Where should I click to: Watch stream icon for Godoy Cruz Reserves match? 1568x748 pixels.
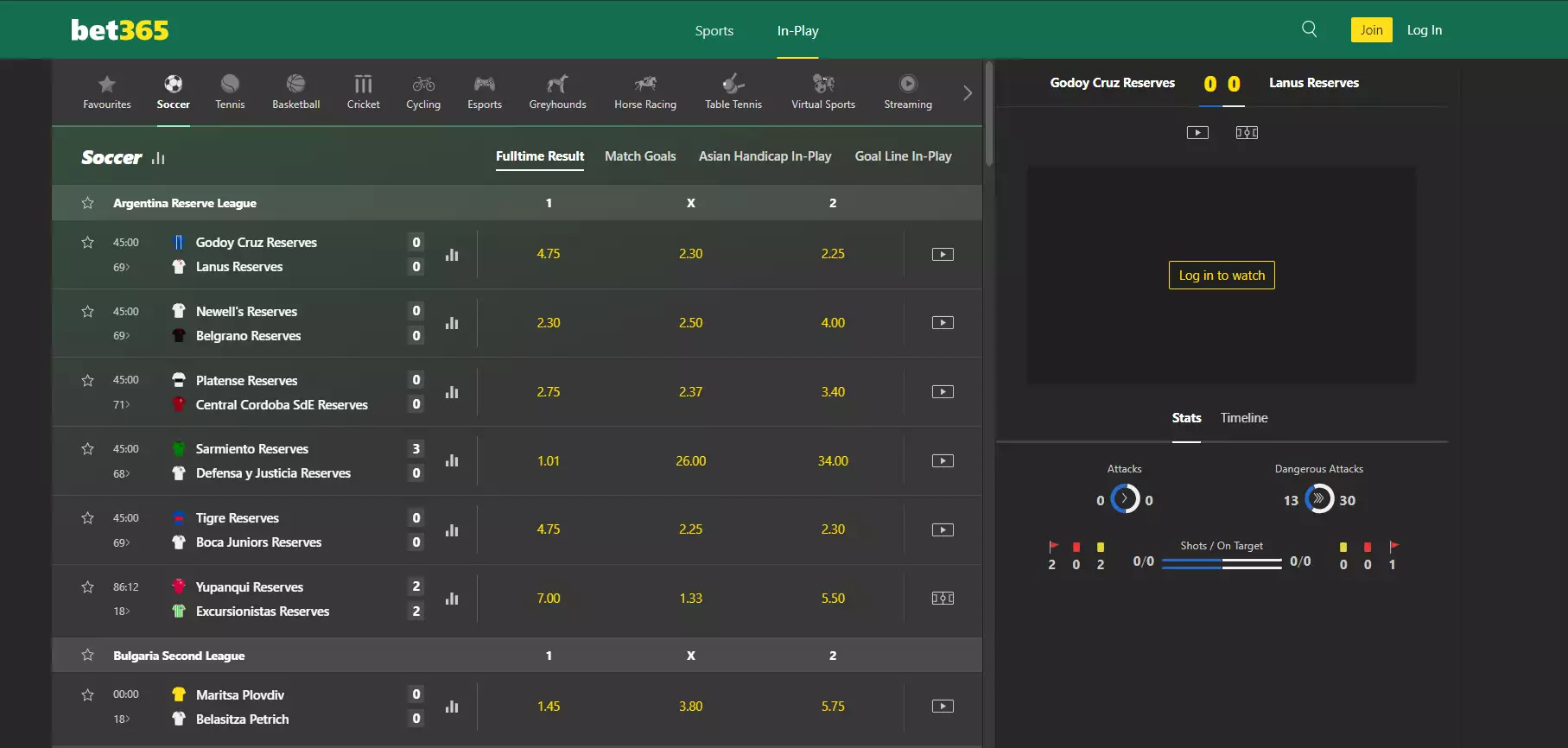(943, 254)
